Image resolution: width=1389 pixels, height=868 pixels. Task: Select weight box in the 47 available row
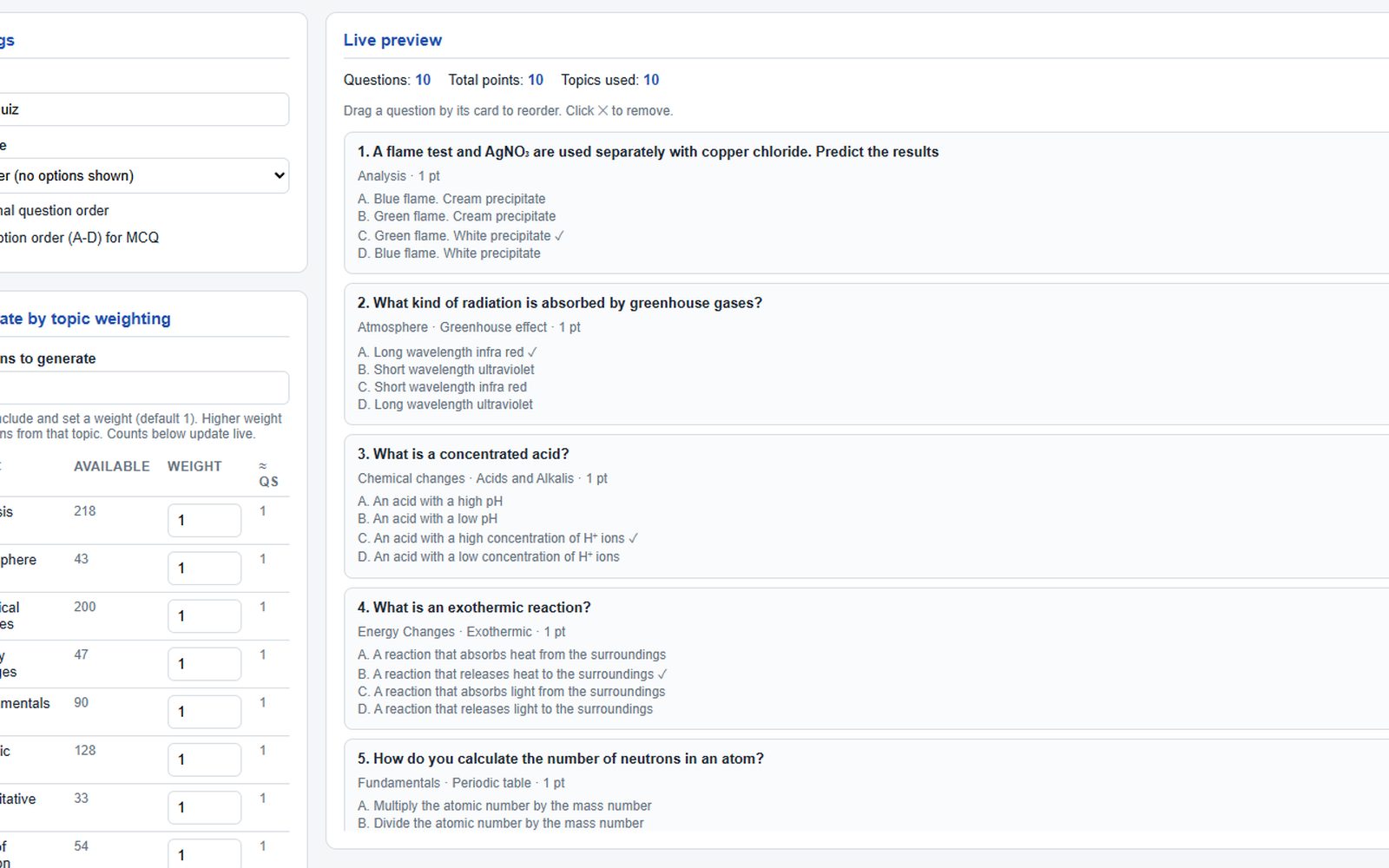pyautogui.click(x=204, y=663)
